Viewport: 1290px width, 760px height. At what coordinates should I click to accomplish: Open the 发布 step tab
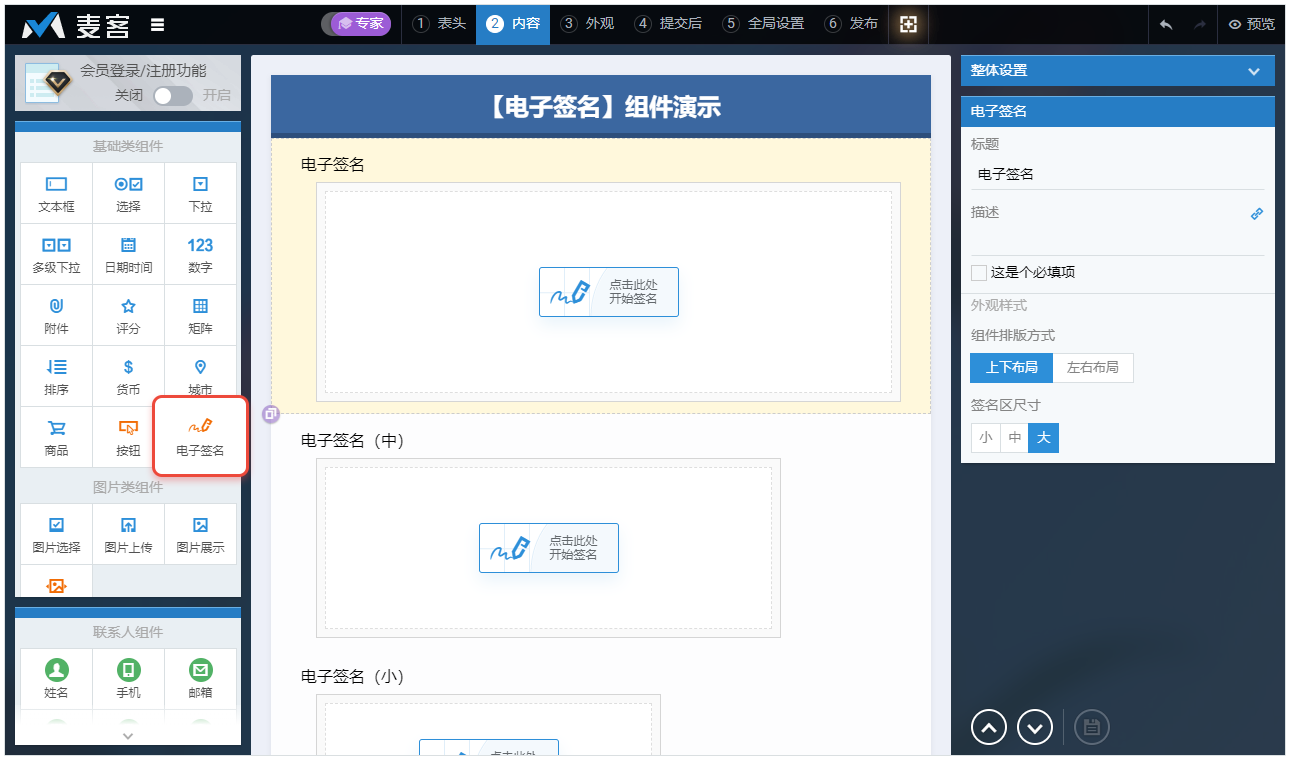click(852, 24)
